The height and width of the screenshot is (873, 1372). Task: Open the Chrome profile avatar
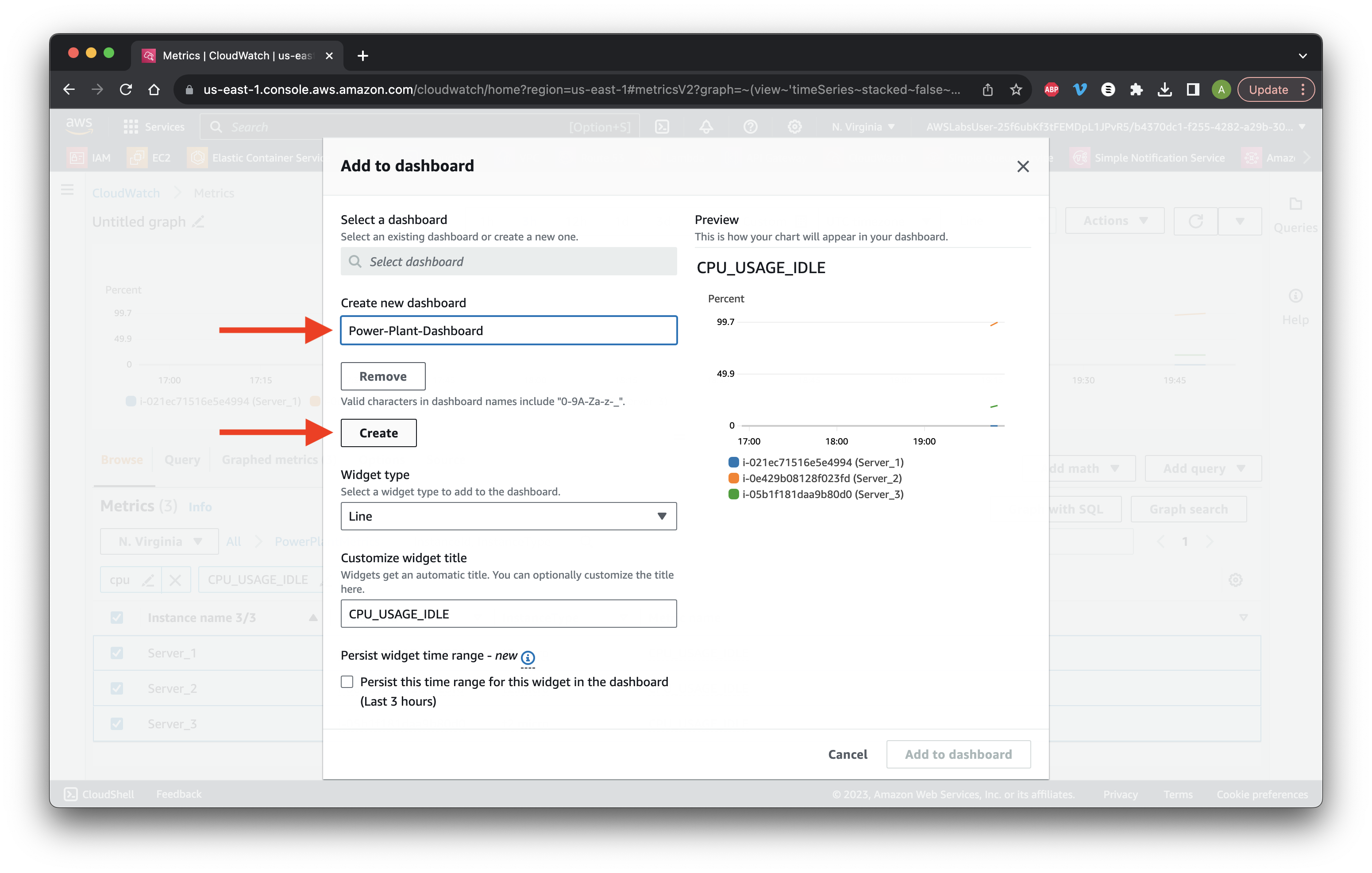point(1221,89)
